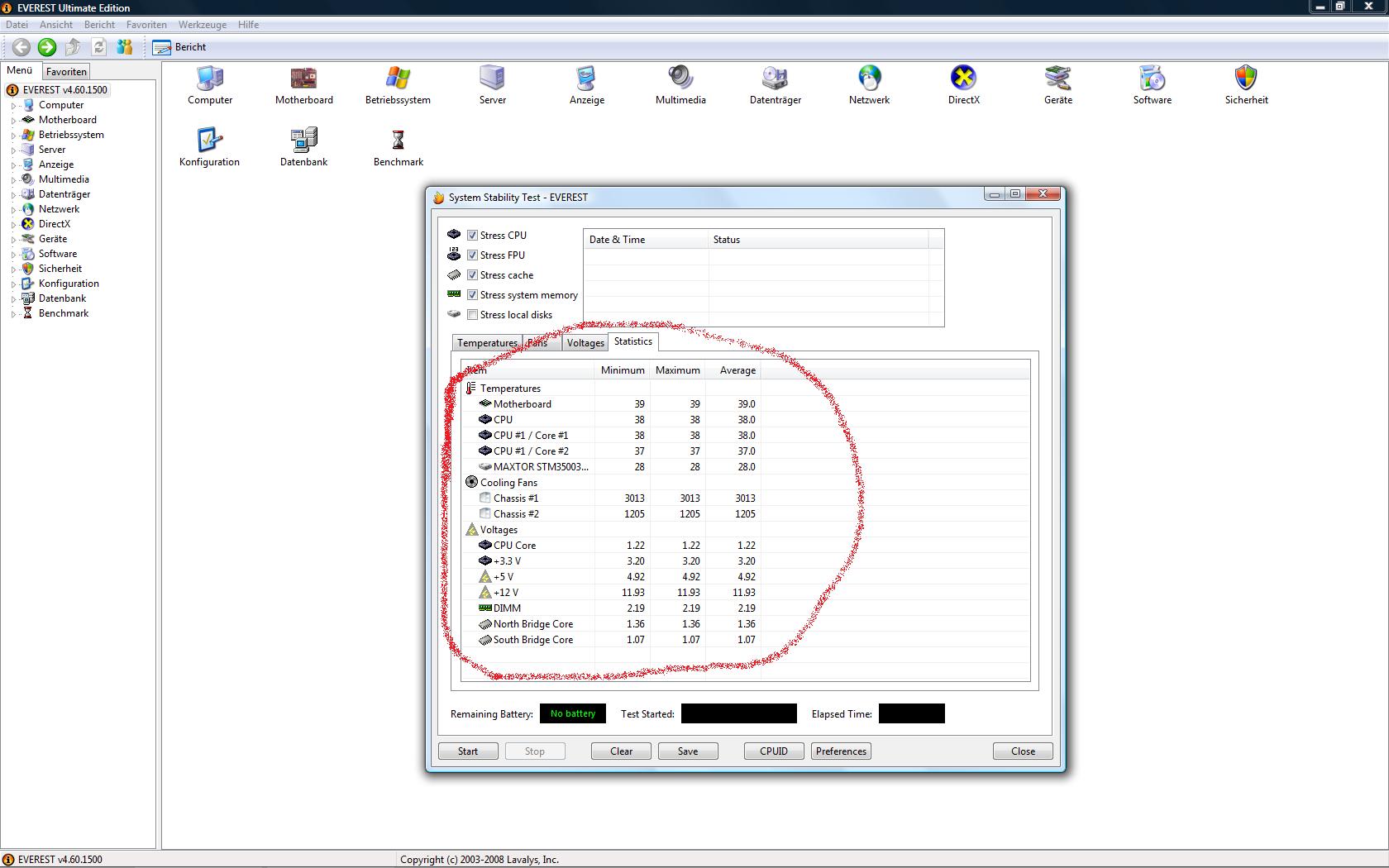This screenshot has height=868, width=1389.
Task: Expand the DirectX tree node
Action: (13, 225)
